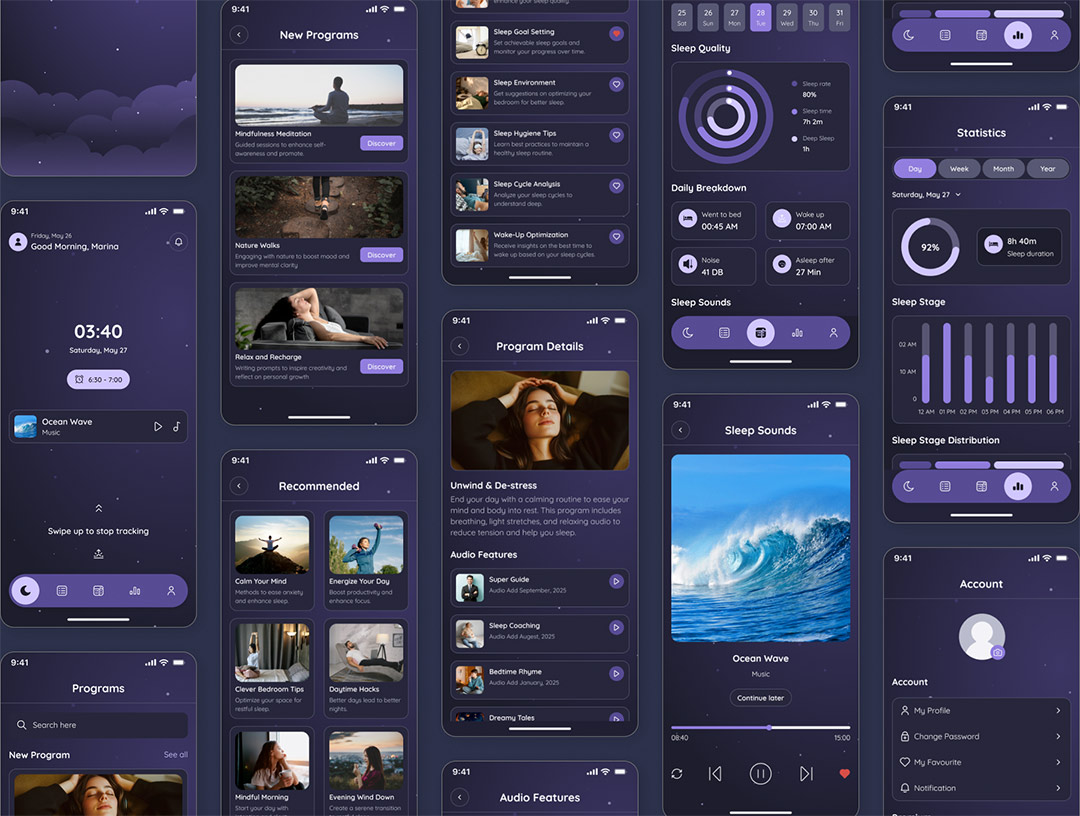This screenshot has height=816, width=1080.
Task: Click the Ocean Wave playback progress slider
Action: point(760,727)
